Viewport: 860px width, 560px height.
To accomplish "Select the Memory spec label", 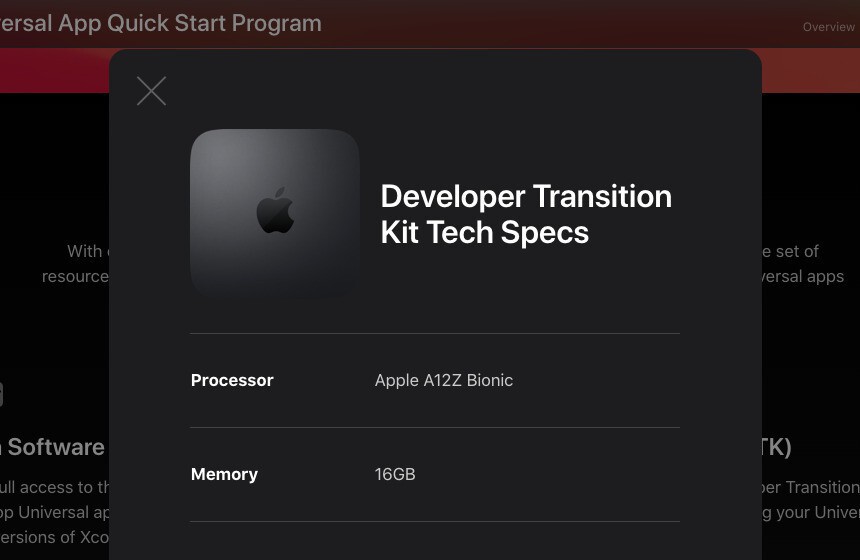I will tap(224, 474).
